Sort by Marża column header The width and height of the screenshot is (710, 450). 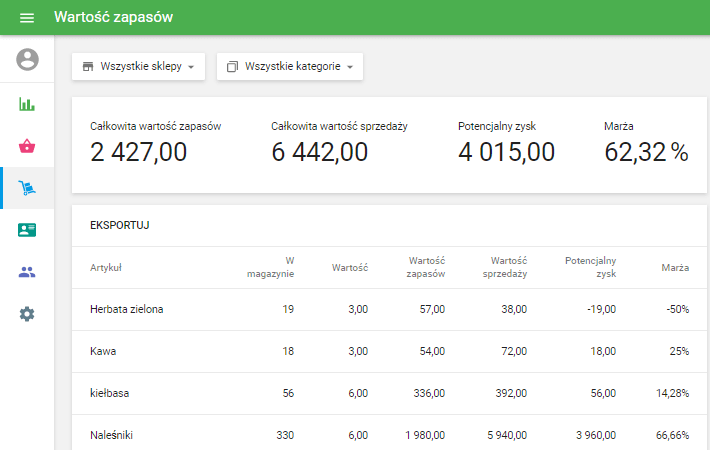point(674,268)
